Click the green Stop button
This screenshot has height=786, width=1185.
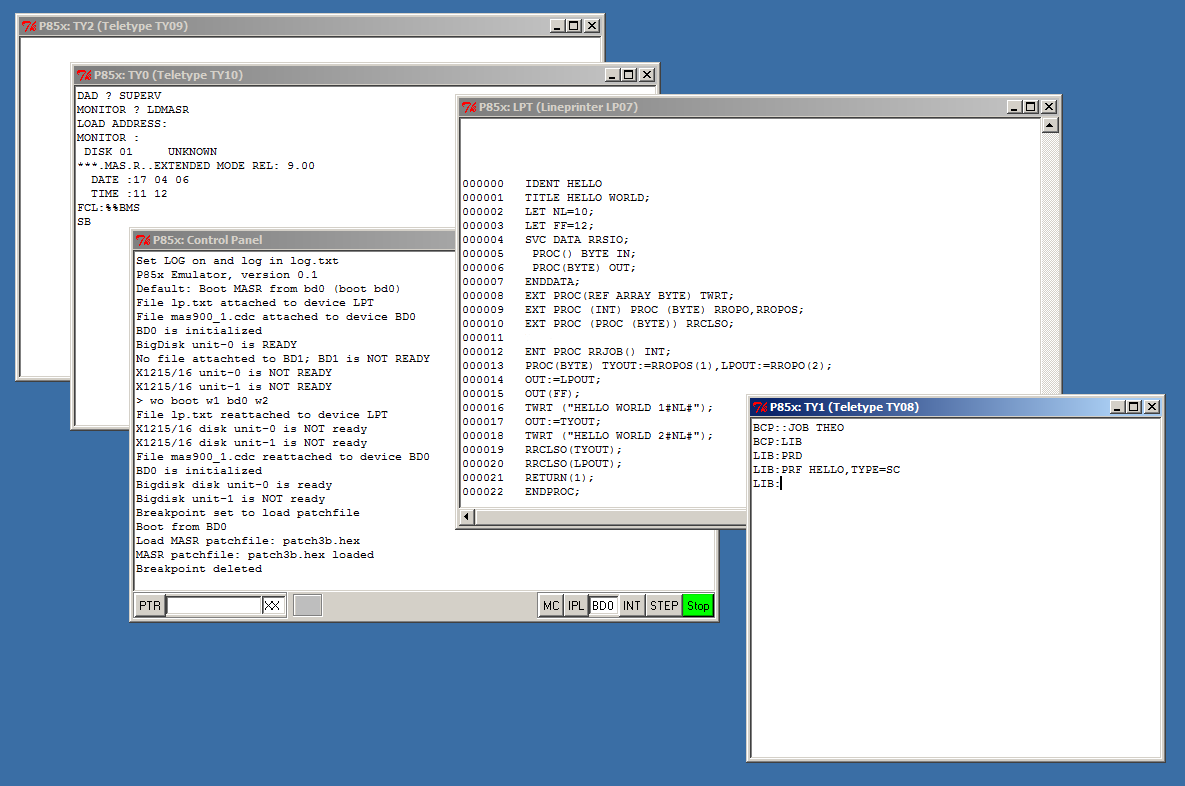(x=698, y=605)
